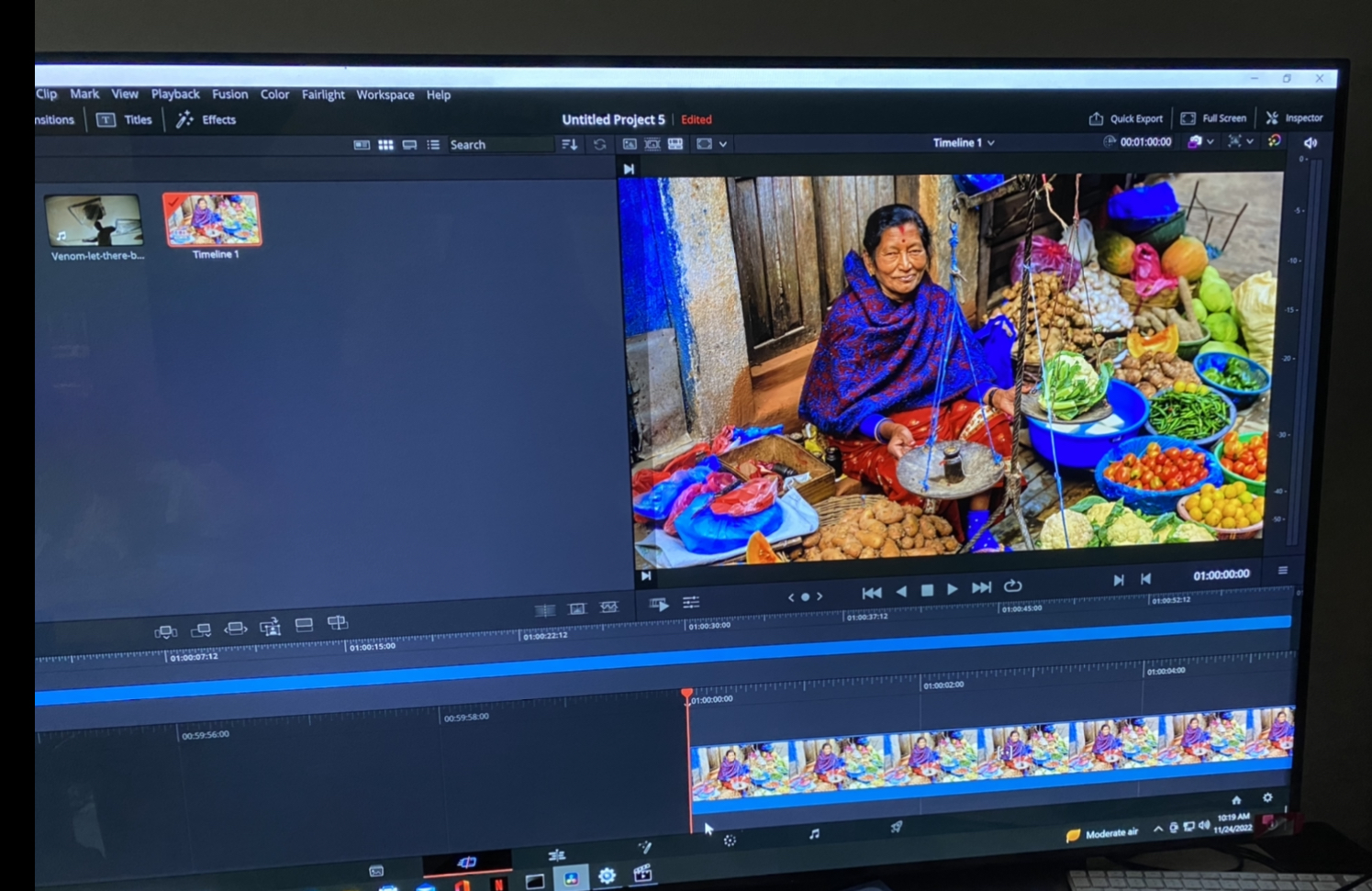This screenshot has width=1372, height=891.
Task: Stop playback
Action: pyautogui.click(x=927, y=590)
